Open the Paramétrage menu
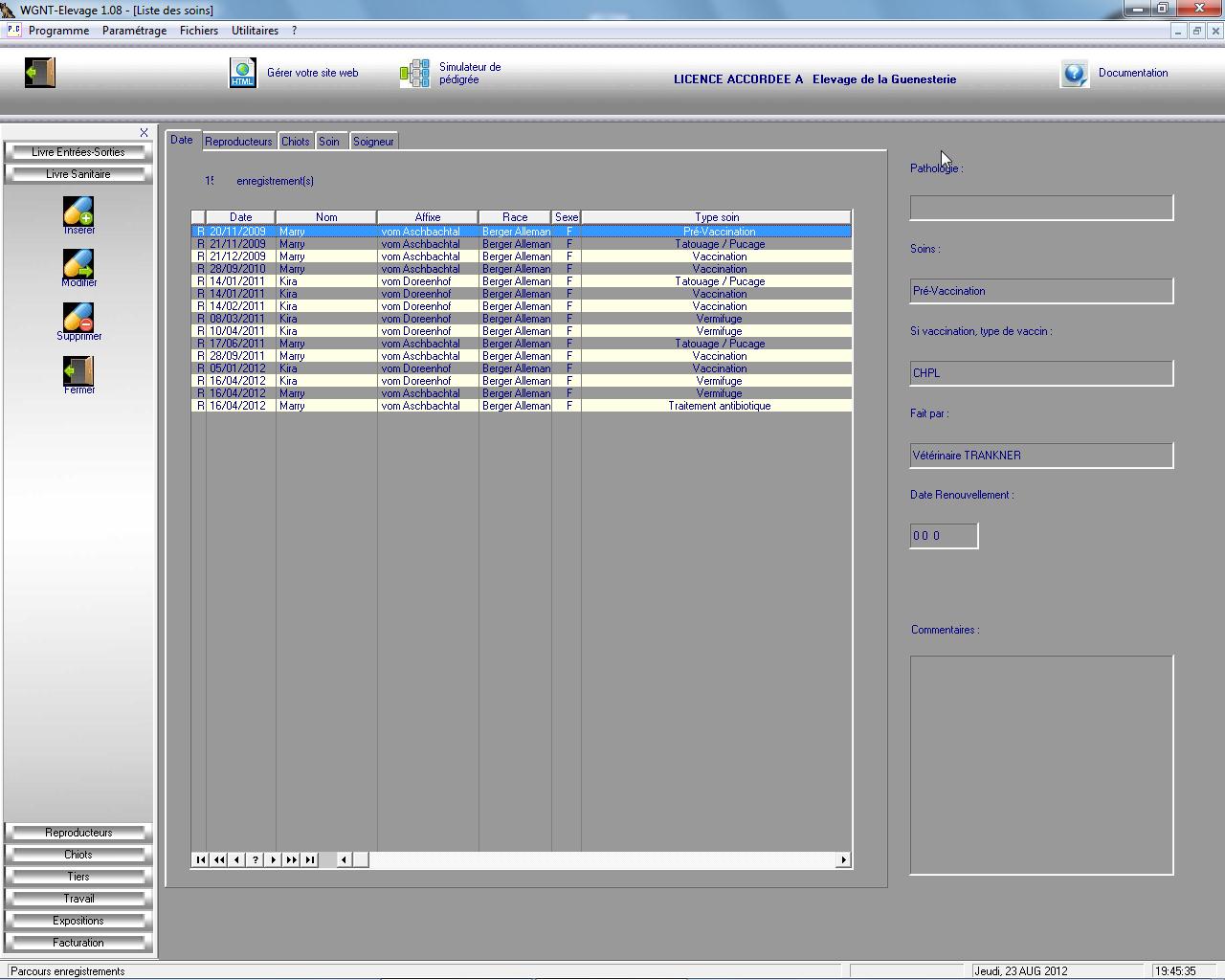The height and width of the screenshot is (980, 1225). click(134, 31)
